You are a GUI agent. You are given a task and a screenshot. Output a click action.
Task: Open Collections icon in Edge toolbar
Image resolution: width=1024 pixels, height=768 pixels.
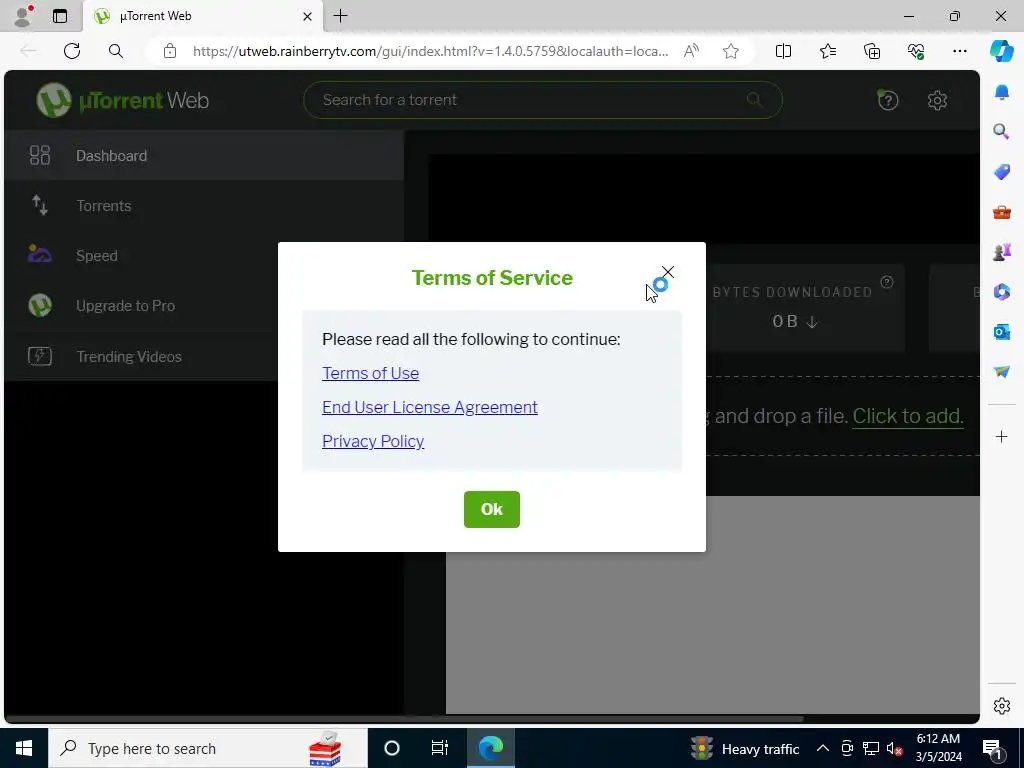[872, 51]
